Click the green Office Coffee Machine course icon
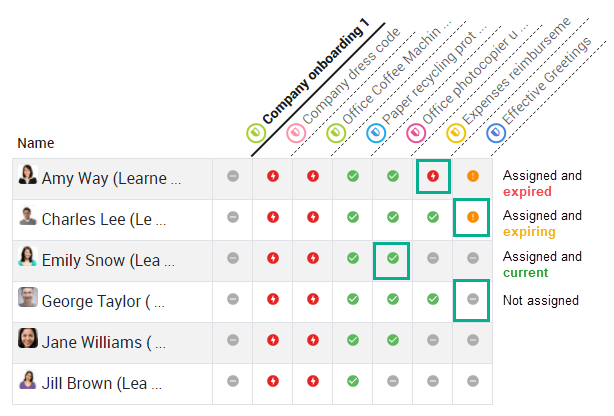The width and height of the screenshot is (614, 416). click(x=336, y=133)
